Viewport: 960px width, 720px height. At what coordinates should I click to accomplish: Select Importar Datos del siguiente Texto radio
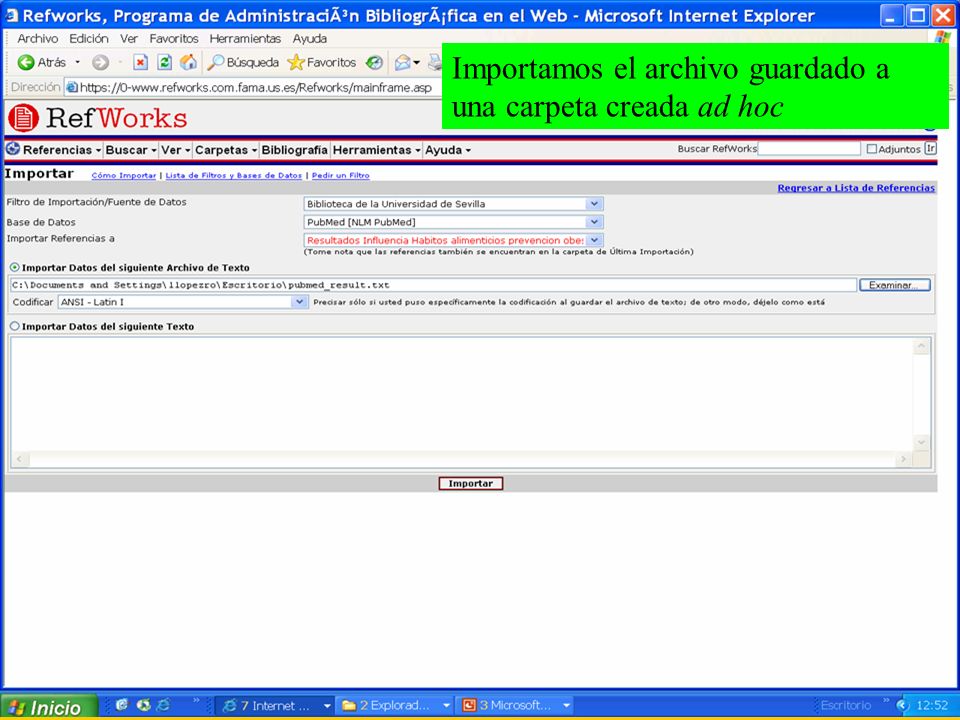pos(15,326)
